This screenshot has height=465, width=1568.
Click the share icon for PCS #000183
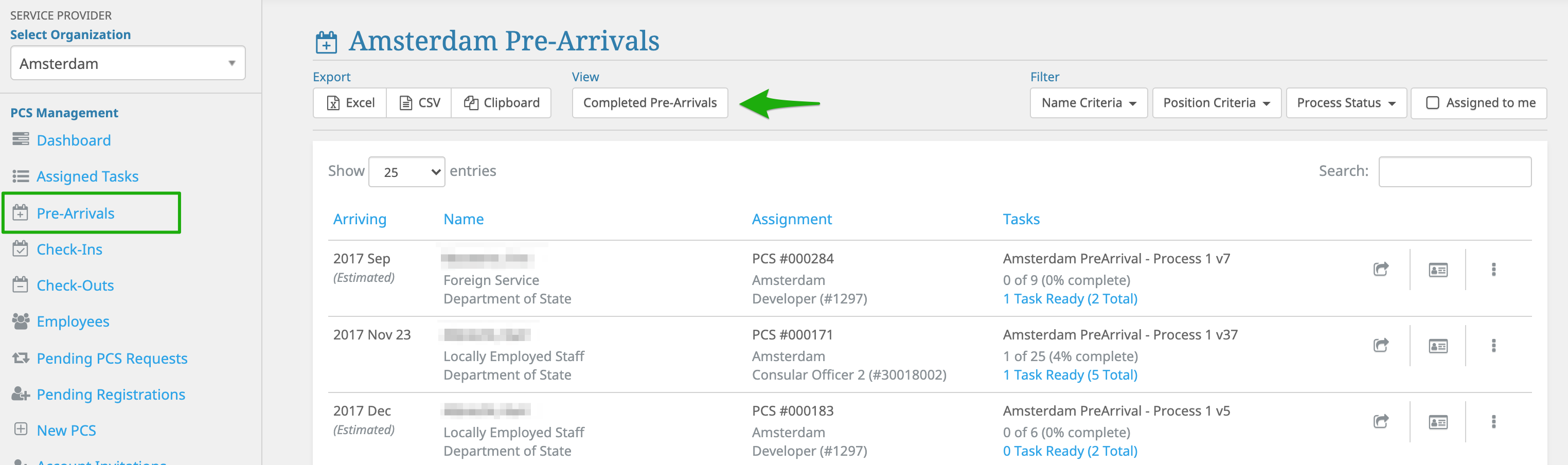tap(1381, 421)
